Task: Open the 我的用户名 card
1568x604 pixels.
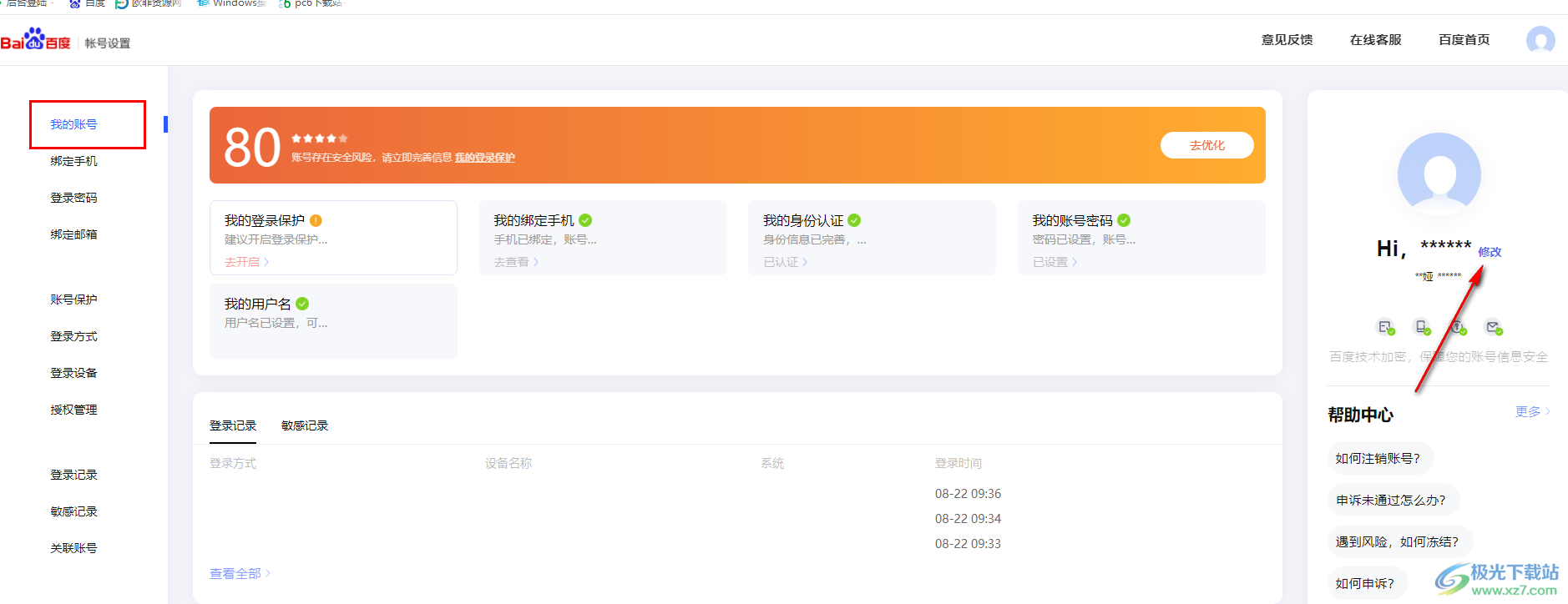Action: (x=333, y=321)
